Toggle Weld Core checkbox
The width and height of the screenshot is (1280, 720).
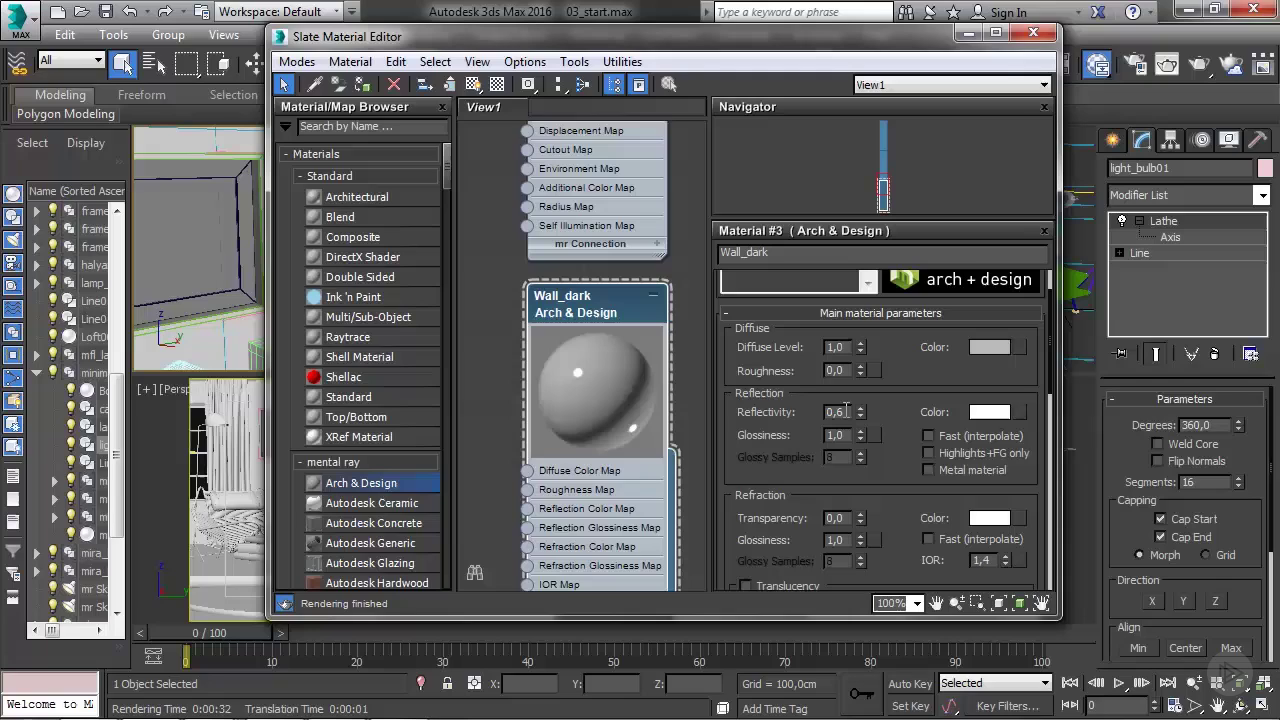coord(1157,443)
